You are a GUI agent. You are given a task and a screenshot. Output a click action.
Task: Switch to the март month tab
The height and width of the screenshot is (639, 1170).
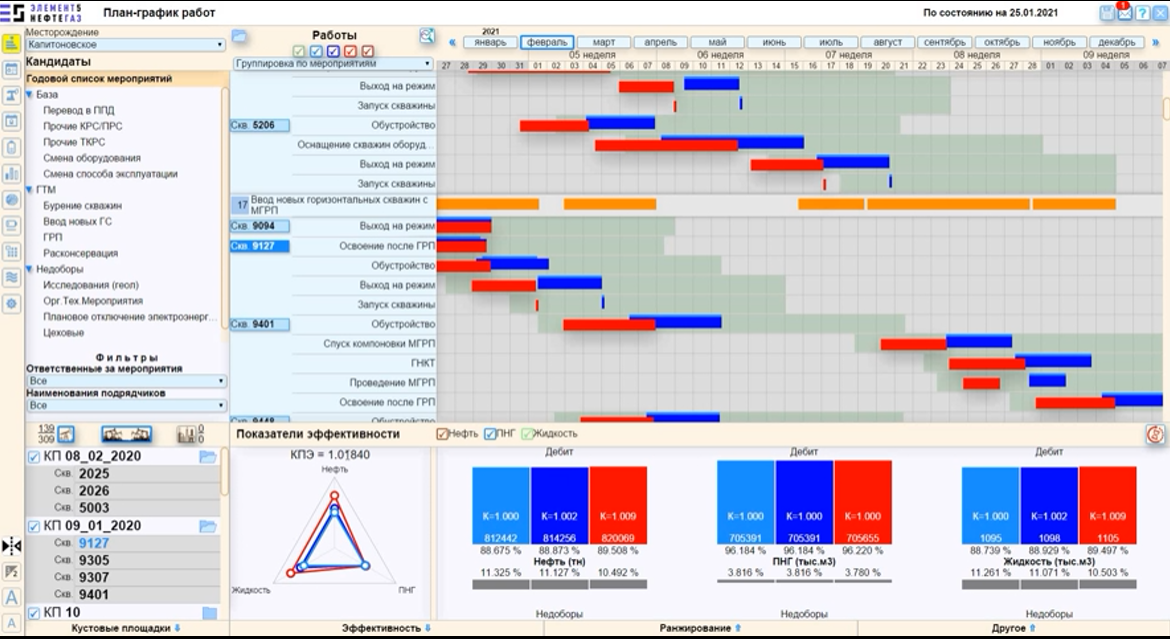click(x=604, y=43)
